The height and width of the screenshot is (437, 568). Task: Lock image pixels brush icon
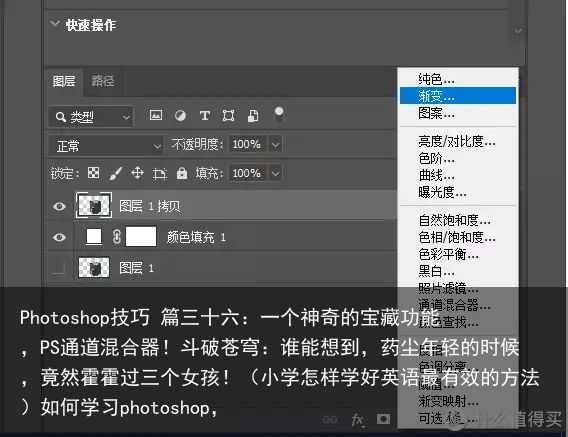115,173
